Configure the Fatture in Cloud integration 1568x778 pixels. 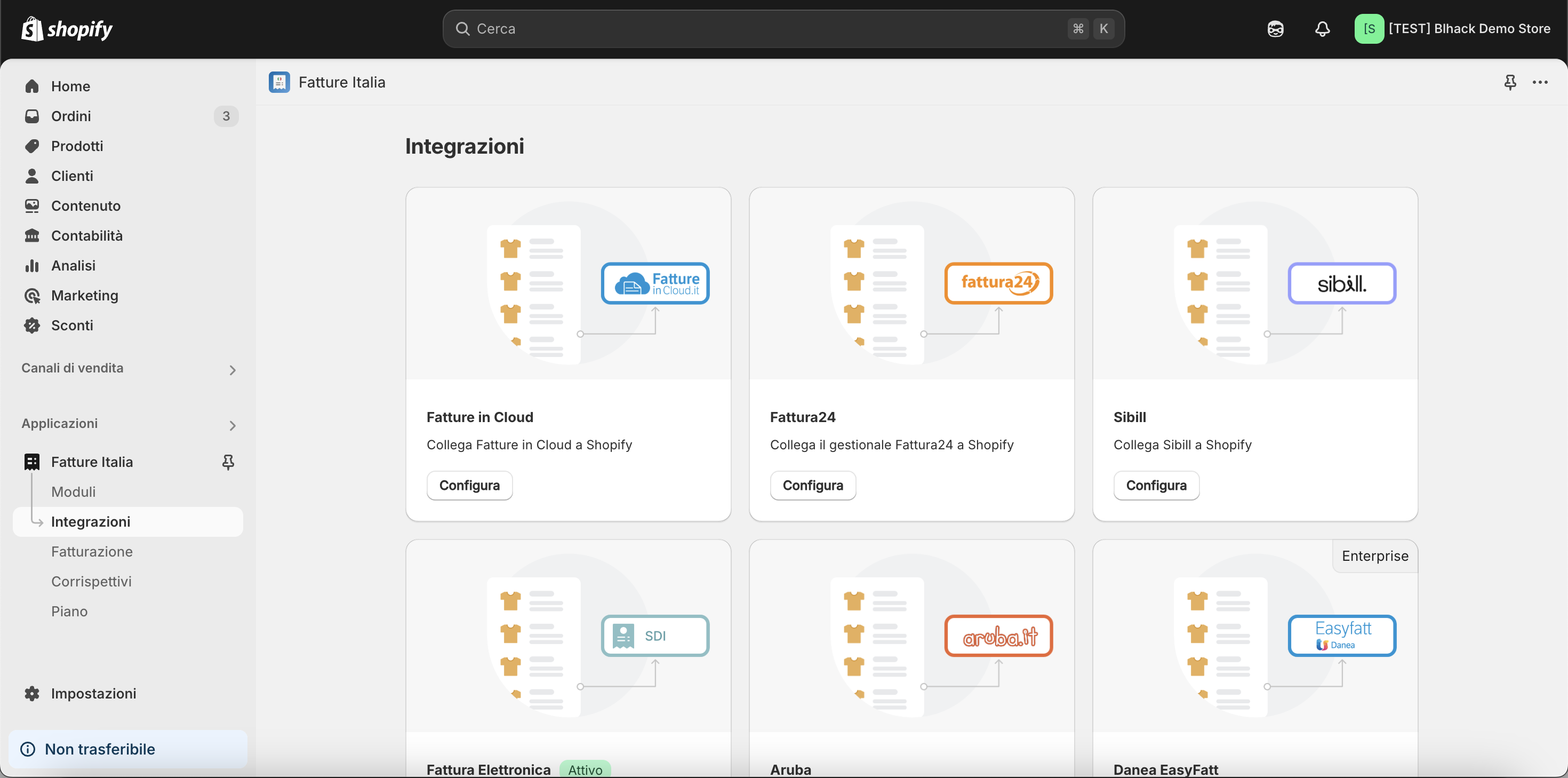pyautogui.click(x=469, y=486)
